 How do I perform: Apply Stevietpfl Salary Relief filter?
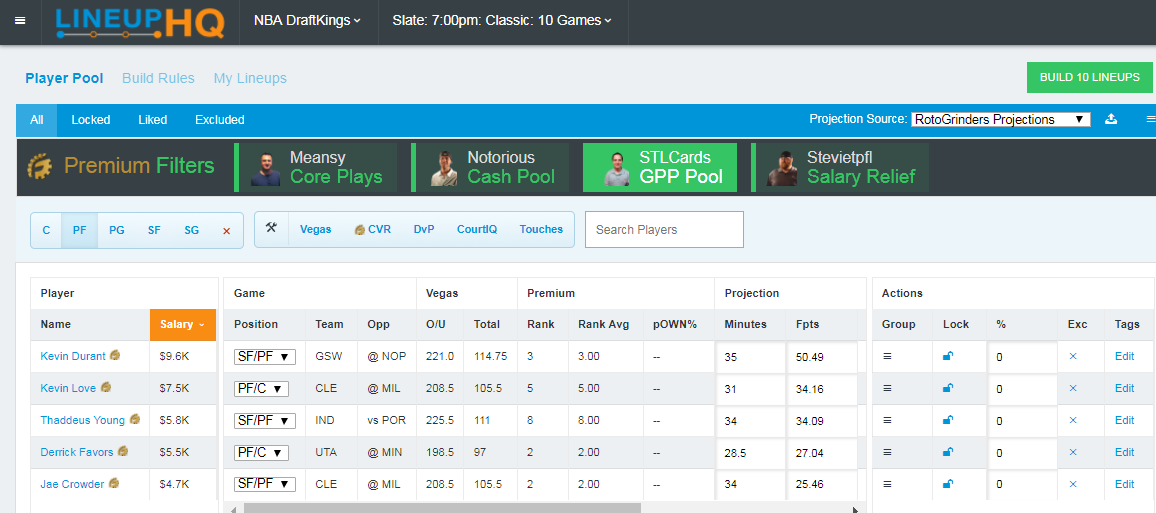[840, 167]
